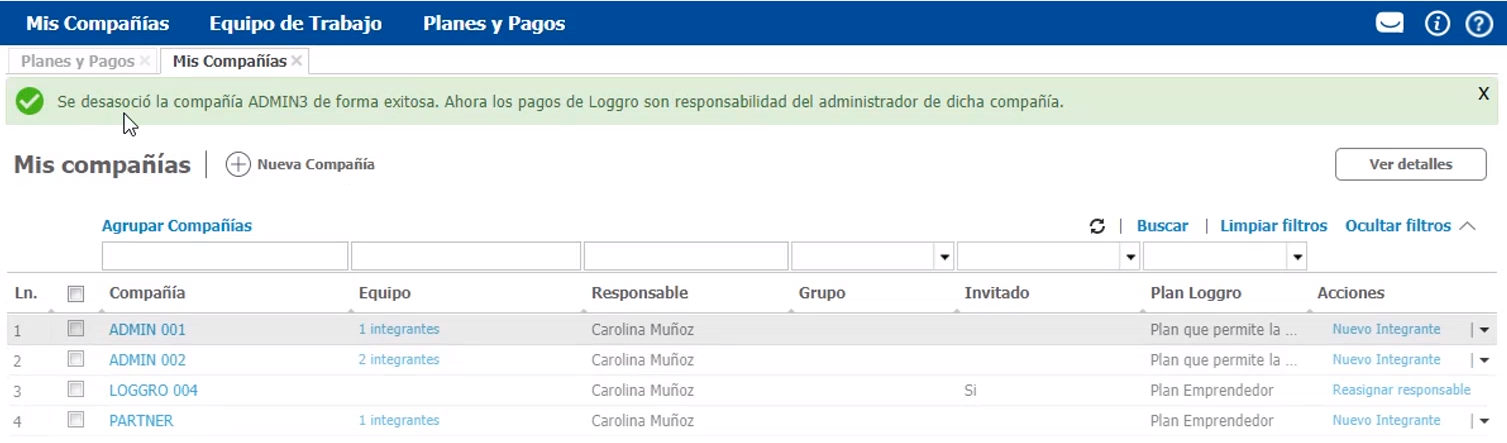Dismiss the green success notification
1507x443 pixels.
click(1484, 93)
